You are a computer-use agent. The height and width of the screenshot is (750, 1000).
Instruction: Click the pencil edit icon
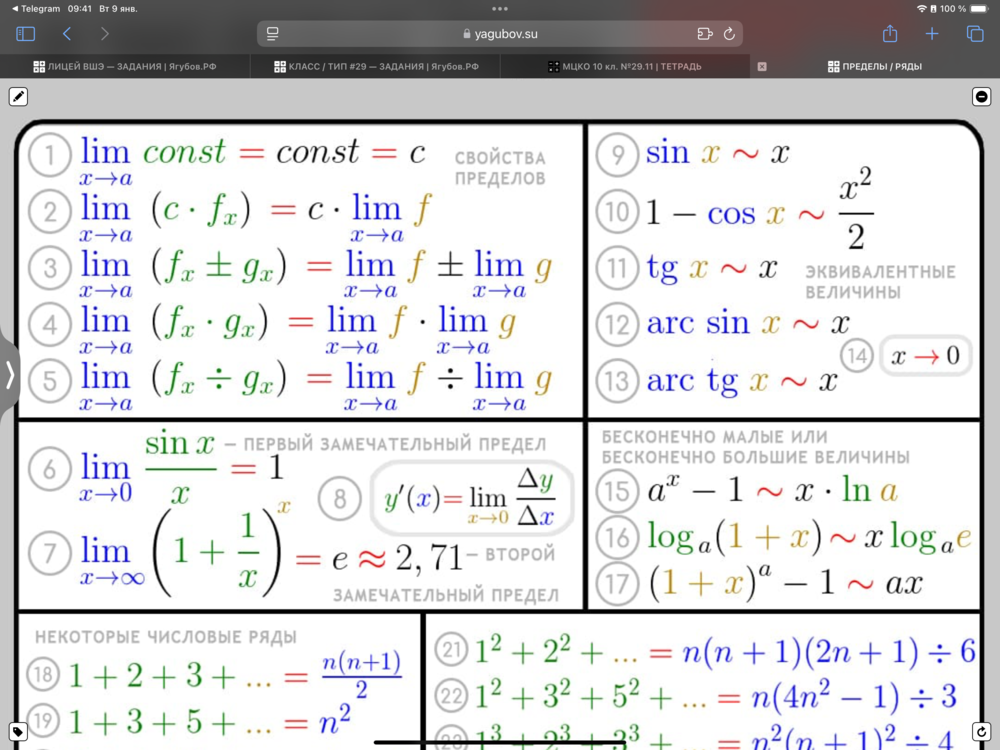pyautogui.click(x=18, y=97)
